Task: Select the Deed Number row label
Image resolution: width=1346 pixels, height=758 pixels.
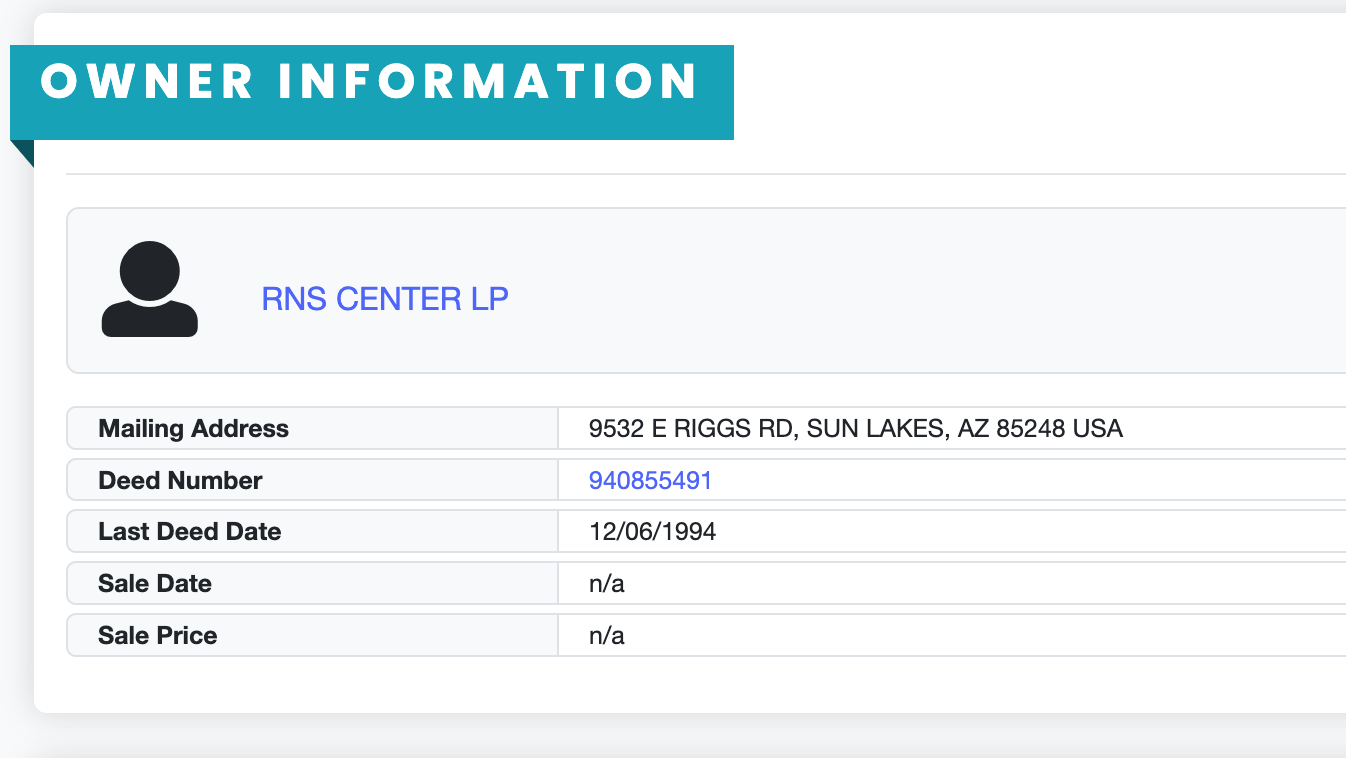Action: [180, 481]
